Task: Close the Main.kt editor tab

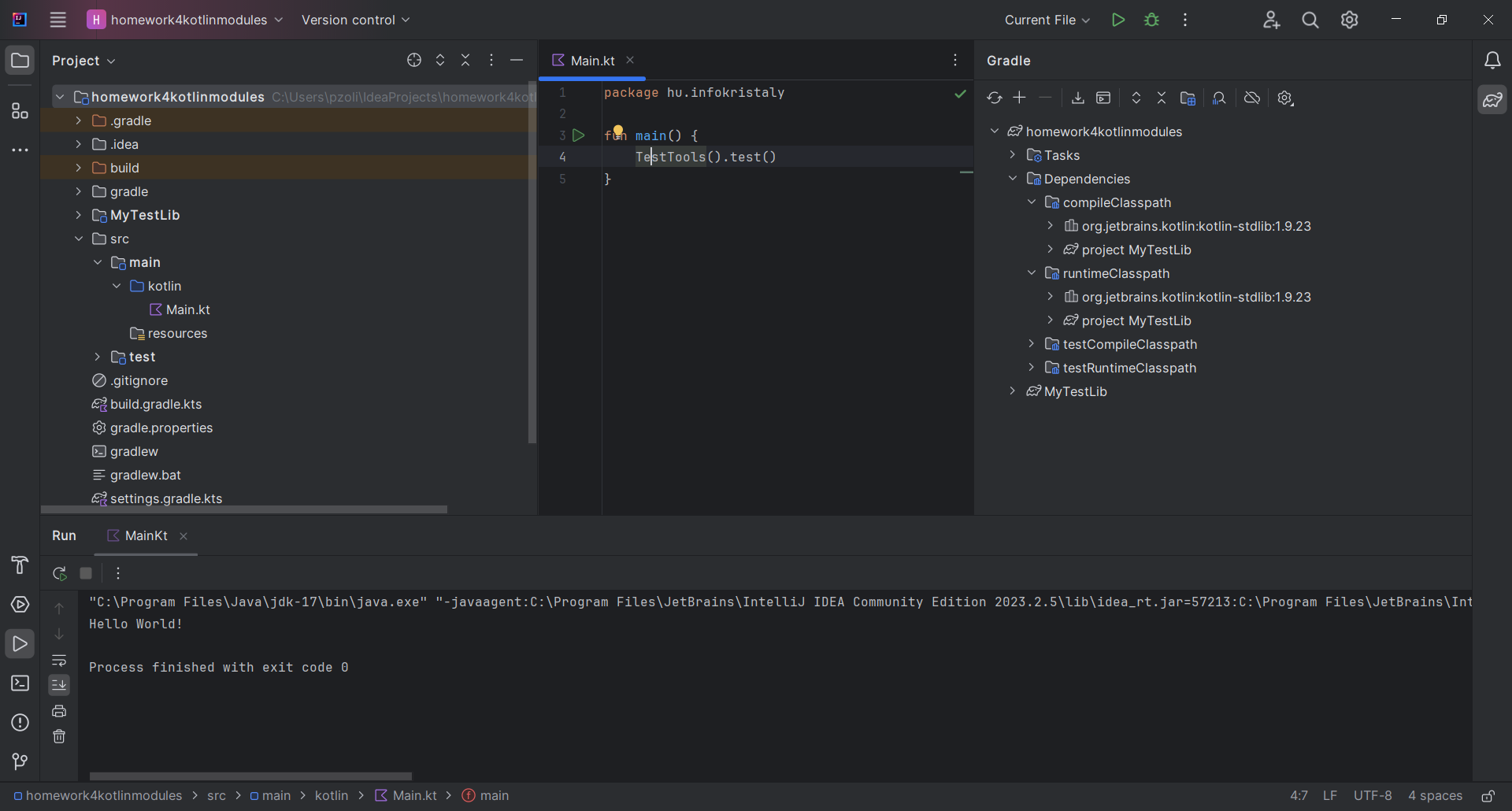Action: (x=630, y=60)
